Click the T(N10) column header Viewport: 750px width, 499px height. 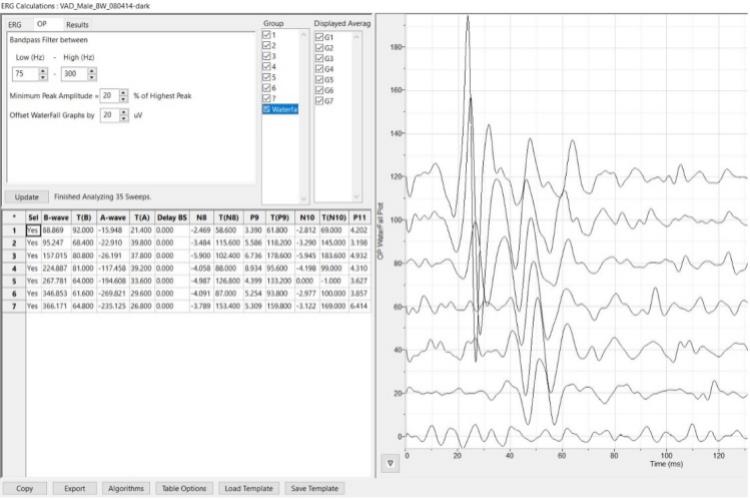click(x=334, y=217)
